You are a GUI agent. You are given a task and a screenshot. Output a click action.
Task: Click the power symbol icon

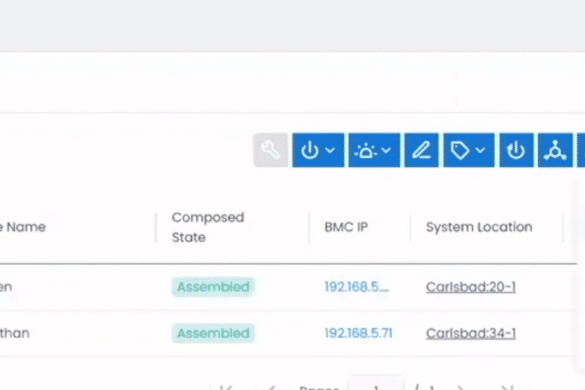point(310,150)
